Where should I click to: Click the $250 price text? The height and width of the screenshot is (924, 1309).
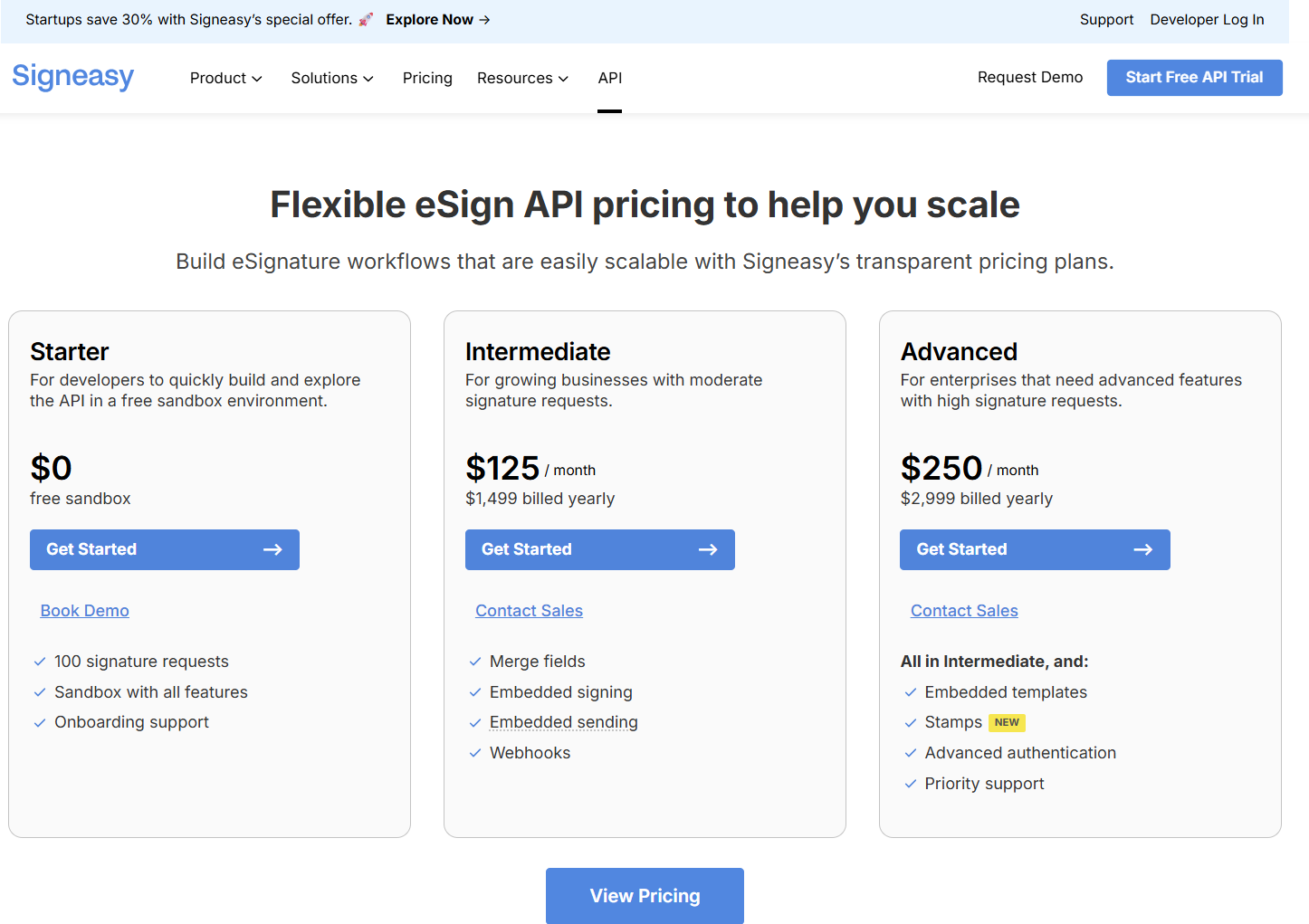(941, 468)
